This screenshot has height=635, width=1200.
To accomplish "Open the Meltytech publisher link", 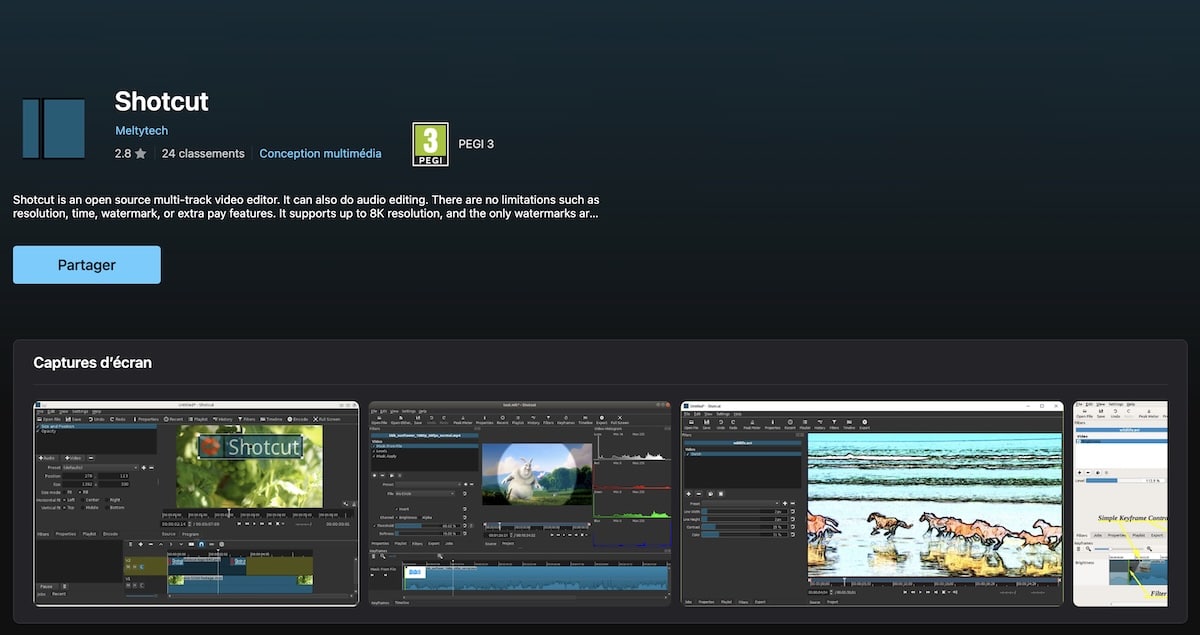I will pyautogui.click(x=141, y=131).
